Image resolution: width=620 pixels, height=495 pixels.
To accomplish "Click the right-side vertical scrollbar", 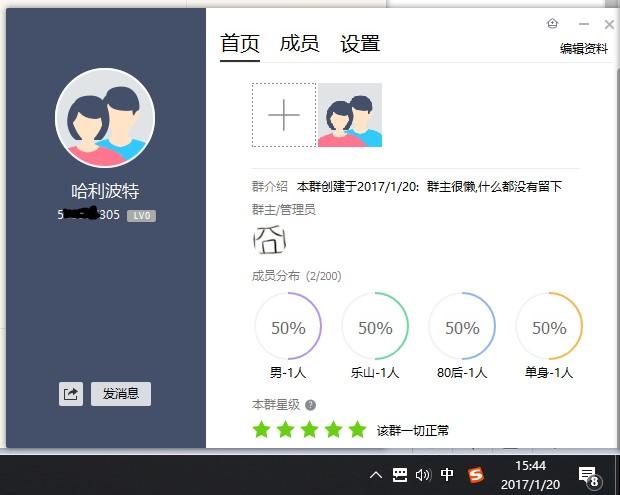I will click(618, 257).
